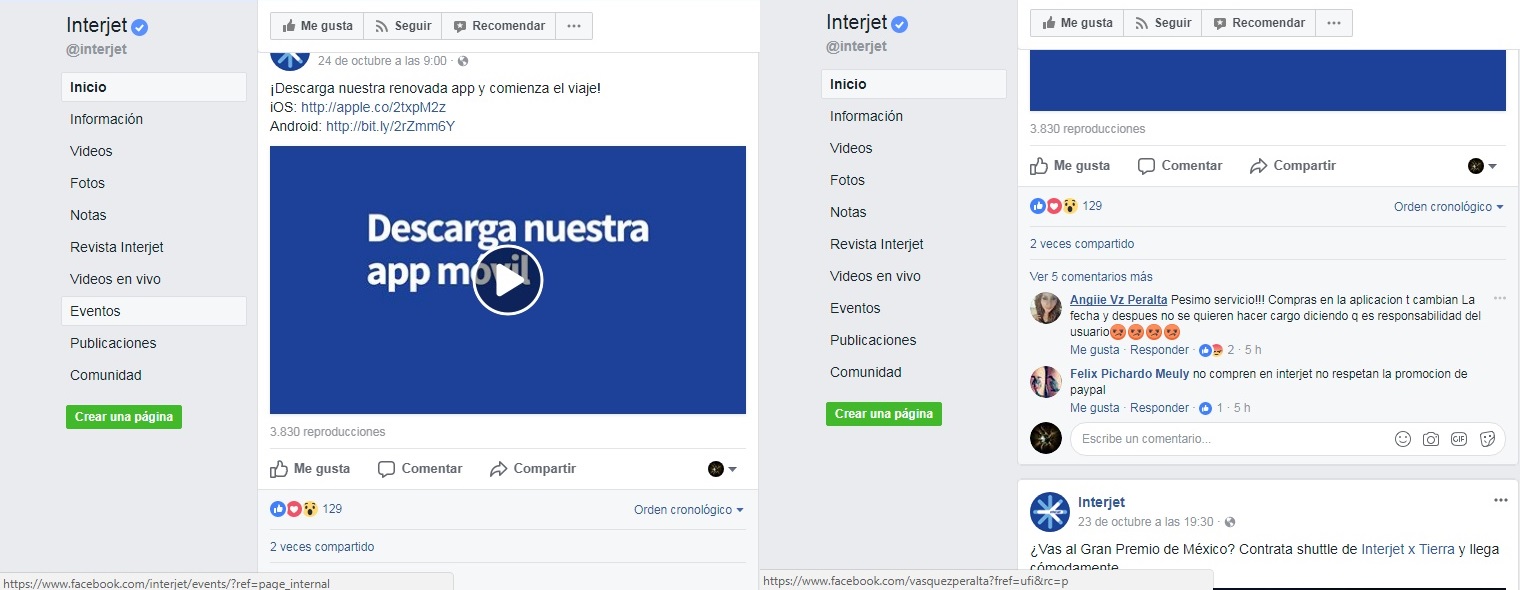Select 'Eventos' in left screenshot sidebar
This screenshot has width=1520, height=590.
click(x=154, y=311)
